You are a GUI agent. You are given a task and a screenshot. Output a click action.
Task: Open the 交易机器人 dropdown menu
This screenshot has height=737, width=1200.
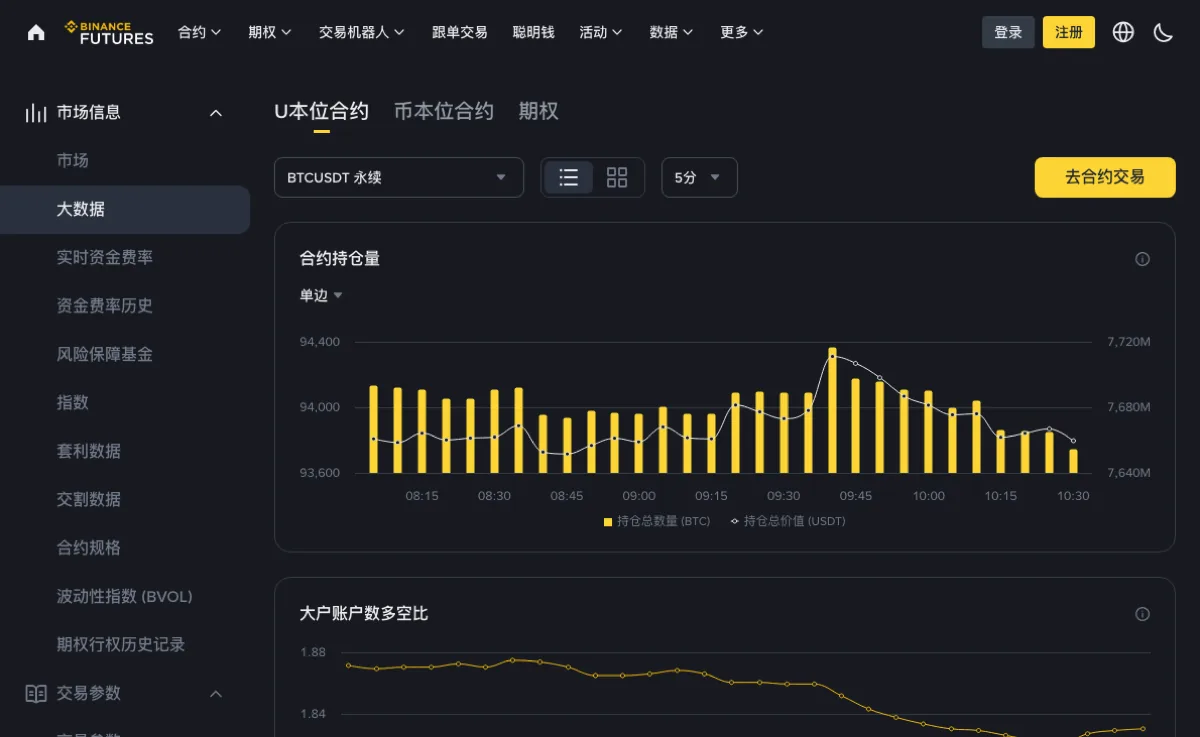362,32
